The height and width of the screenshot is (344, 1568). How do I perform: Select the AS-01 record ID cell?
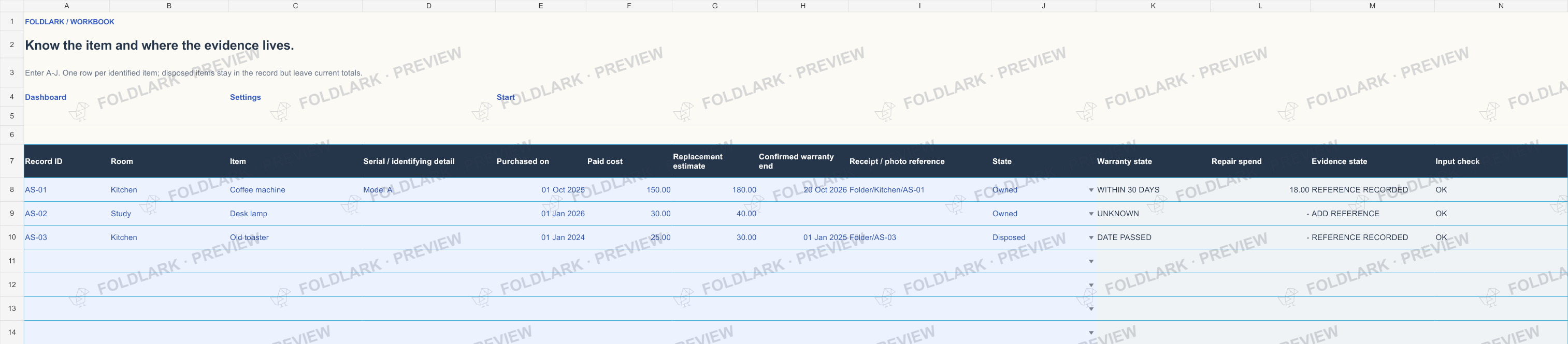[66, 190]
